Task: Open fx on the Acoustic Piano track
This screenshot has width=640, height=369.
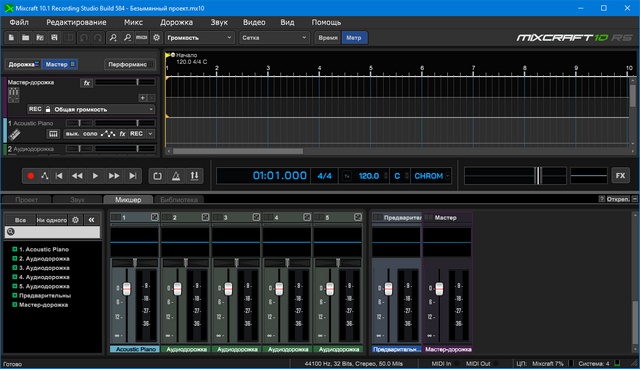Action: (x=122, y=133)
